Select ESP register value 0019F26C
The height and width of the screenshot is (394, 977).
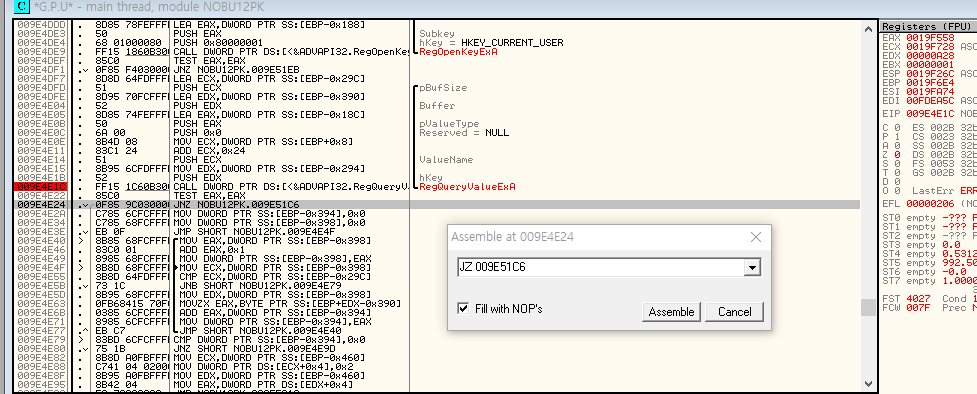coord(930,74)
